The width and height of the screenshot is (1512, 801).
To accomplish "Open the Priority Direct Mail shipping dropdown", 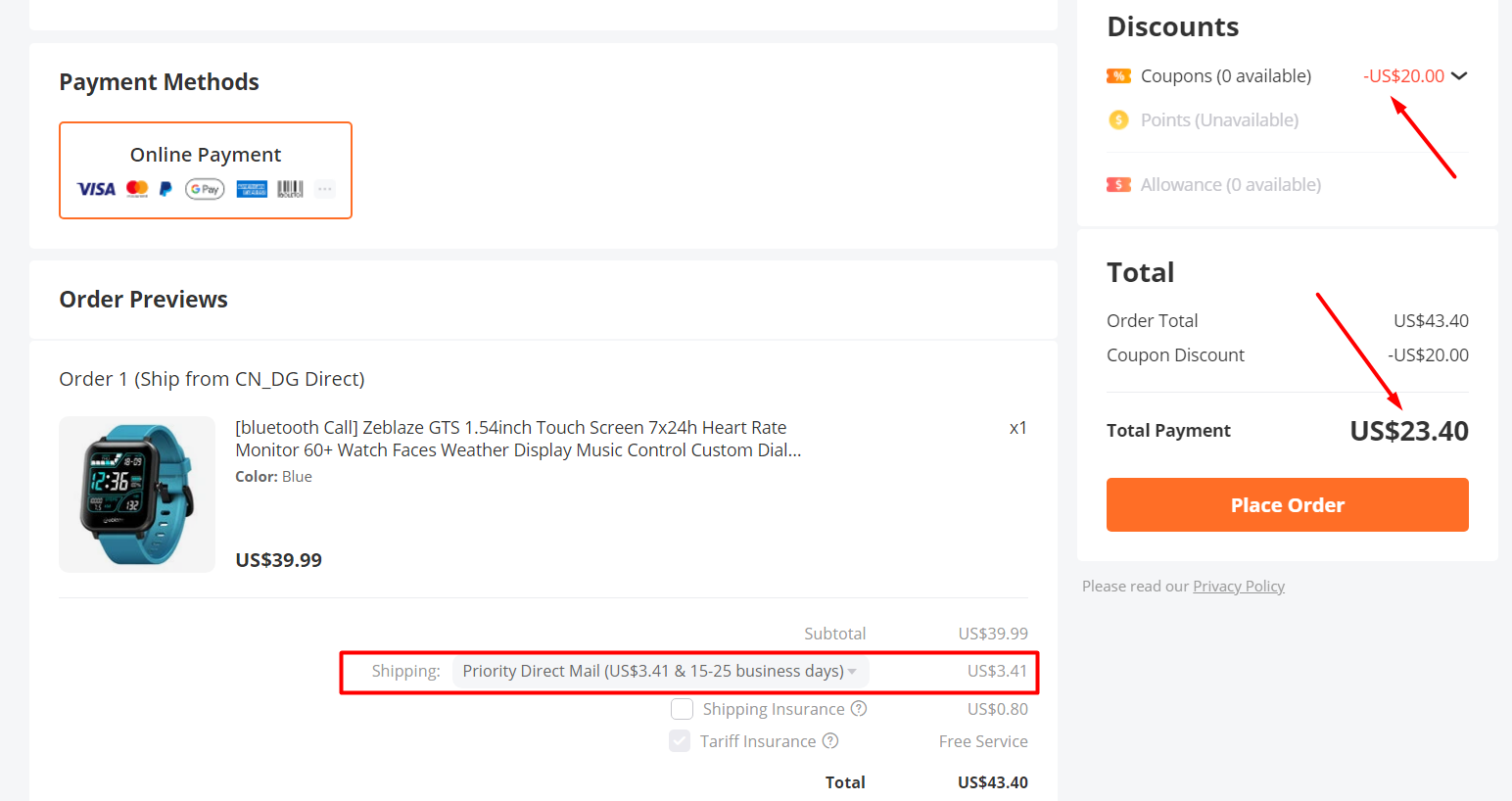I will (660, 671).
